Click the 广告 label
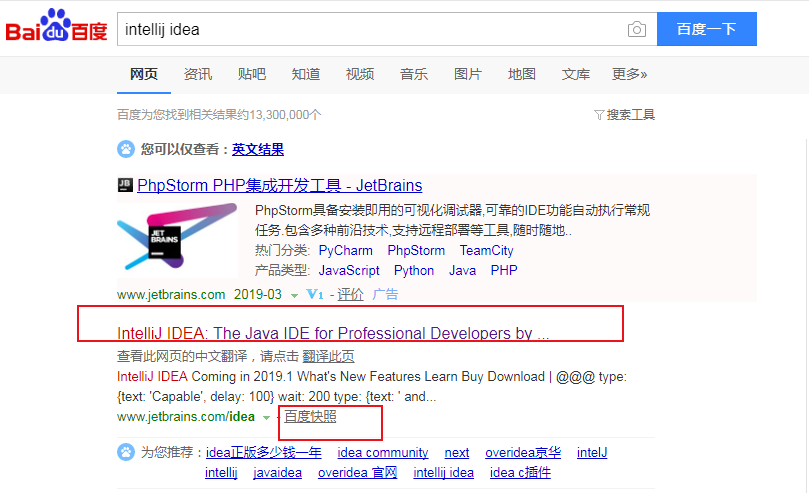Image resolution: width=809 pixels, height=493 pixels. [x=385, y=294]
